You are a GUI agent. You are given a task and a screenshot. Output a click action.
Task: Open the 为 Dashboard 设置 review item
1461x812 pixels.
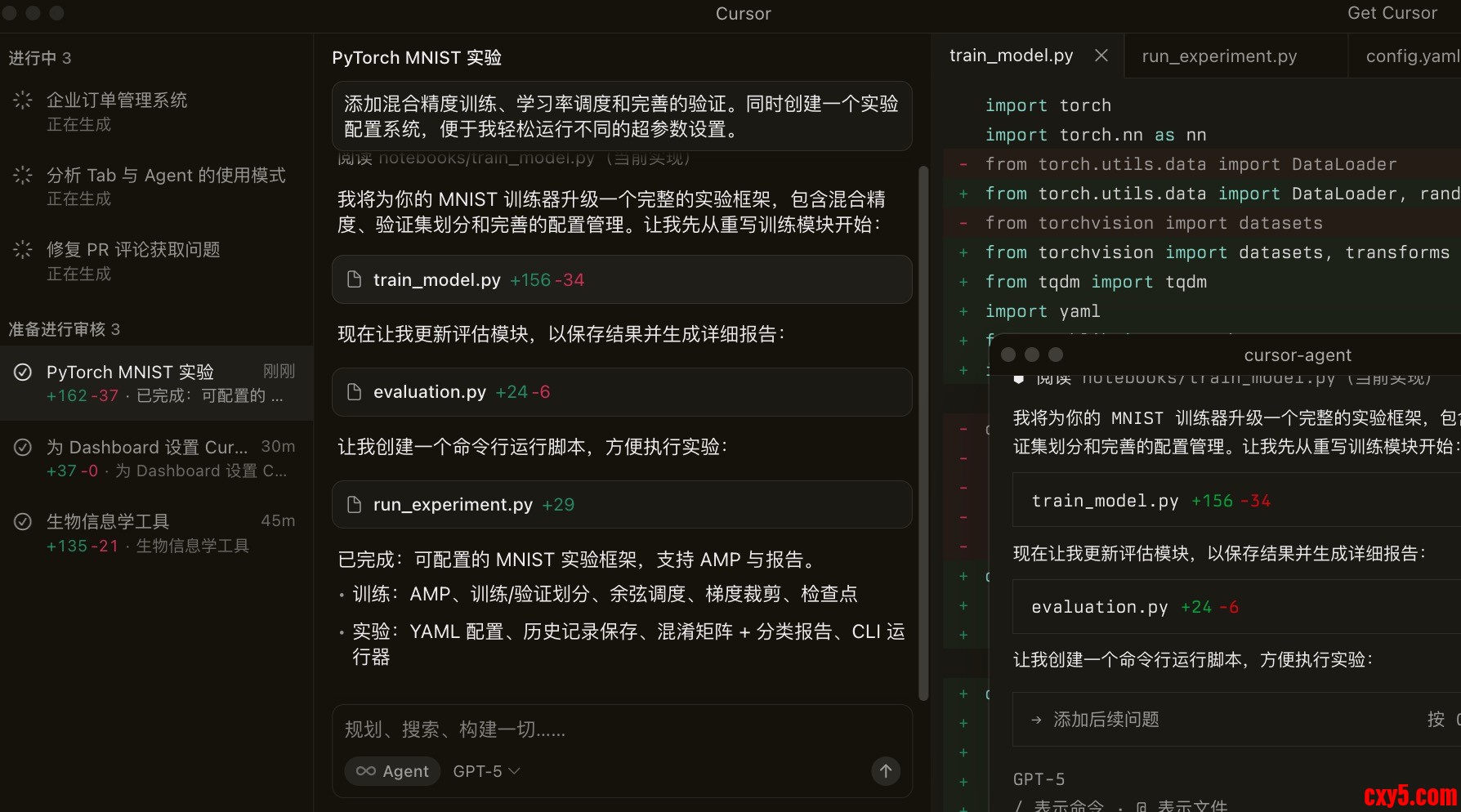tap(155, 458)
